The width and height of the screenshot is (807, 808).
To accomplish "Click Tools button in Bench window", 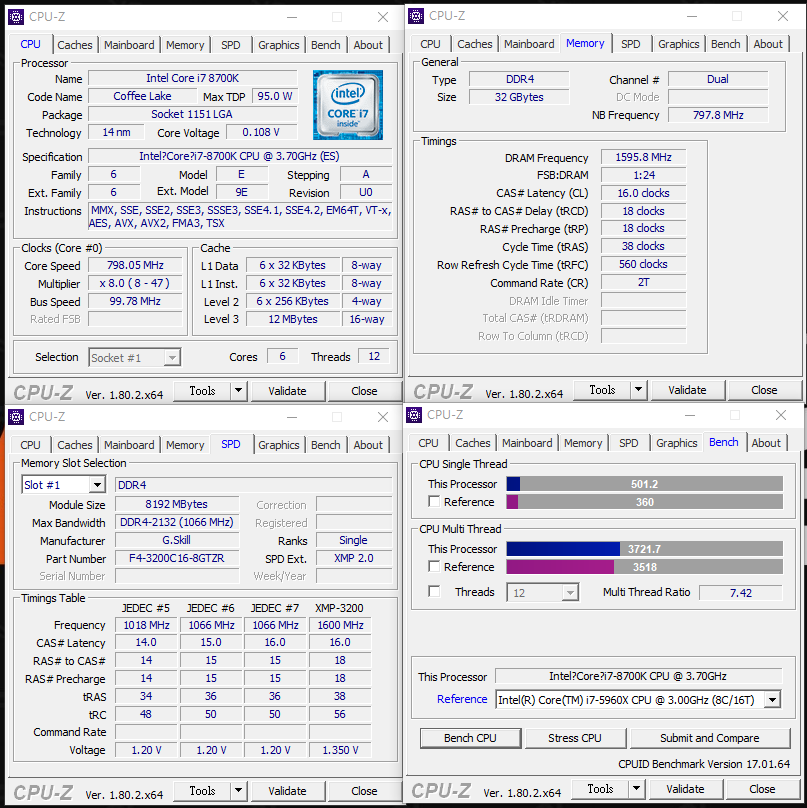I will point(600,788).
